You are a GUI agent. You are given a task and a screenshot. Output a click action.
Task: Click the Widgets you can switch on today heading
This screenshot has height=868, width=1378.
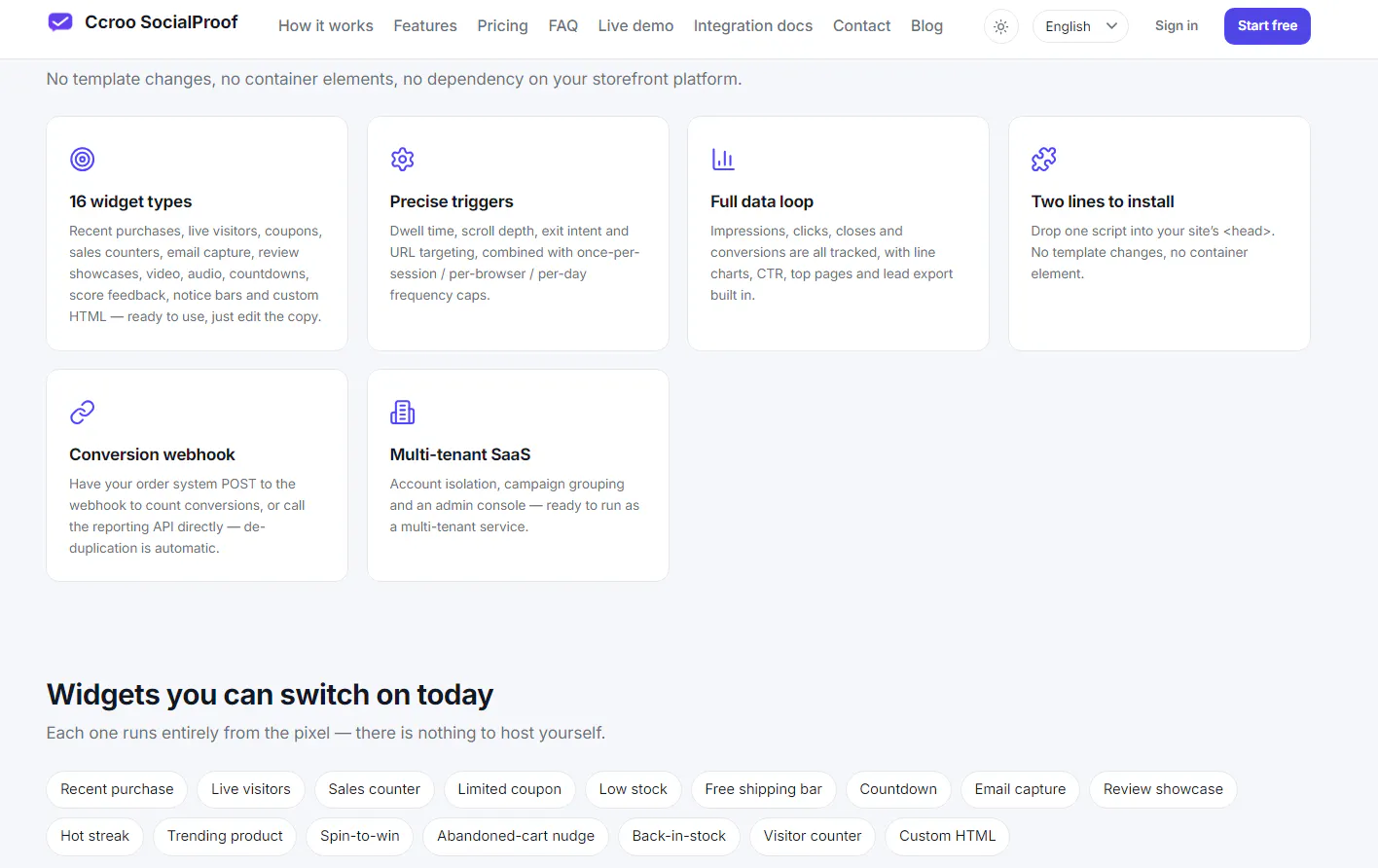270,695
